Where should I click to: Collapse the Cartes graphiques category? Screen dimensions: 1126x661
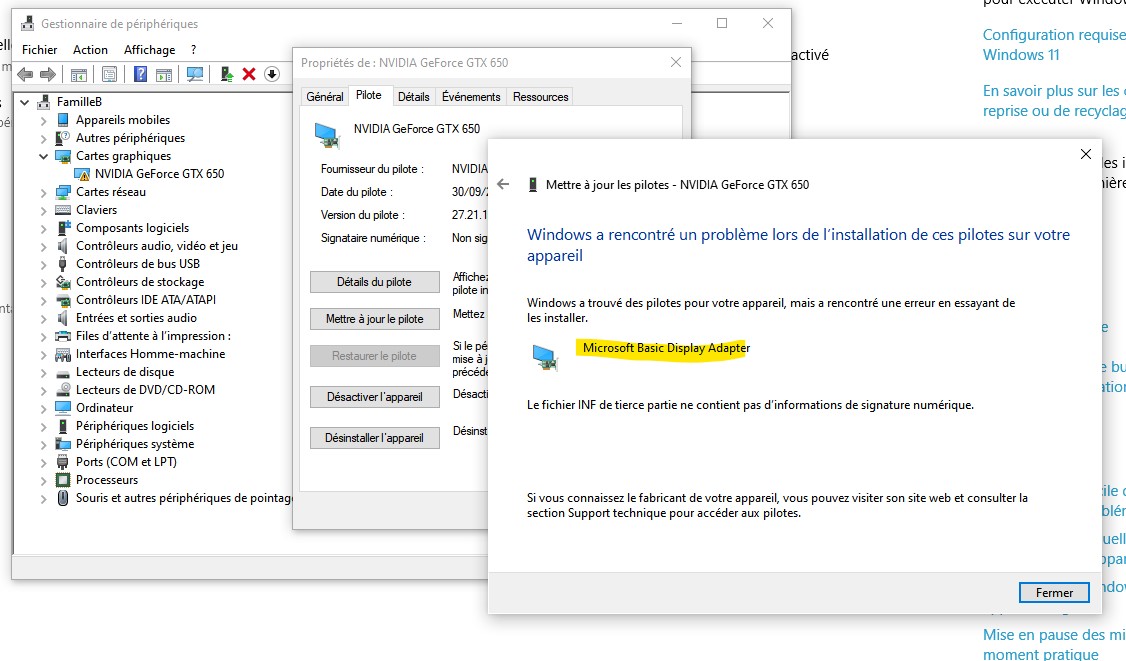click(44, 156)
